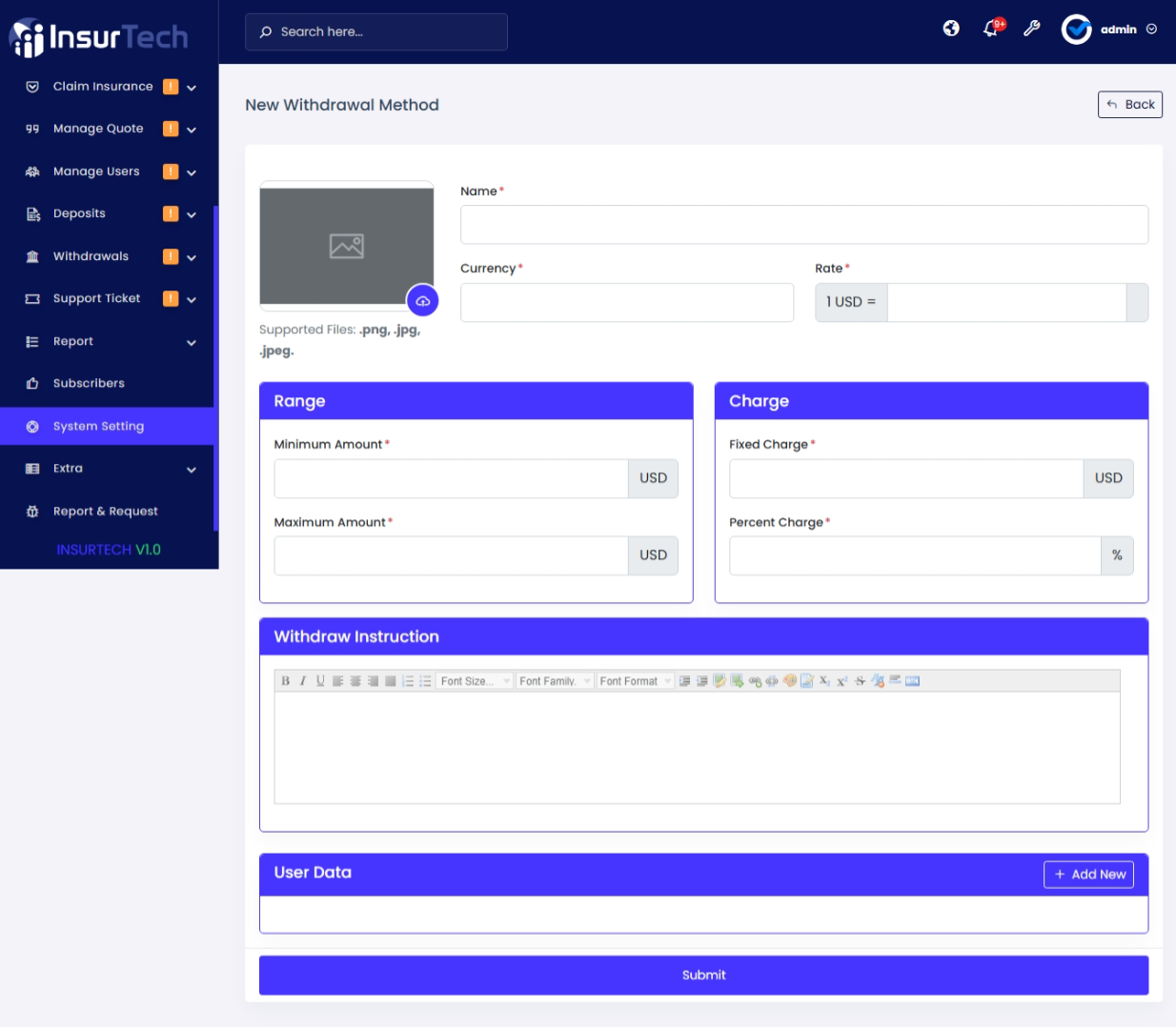Click the image placeholder thumbnail
The image size is (1176, 1027).
(347, 246)
